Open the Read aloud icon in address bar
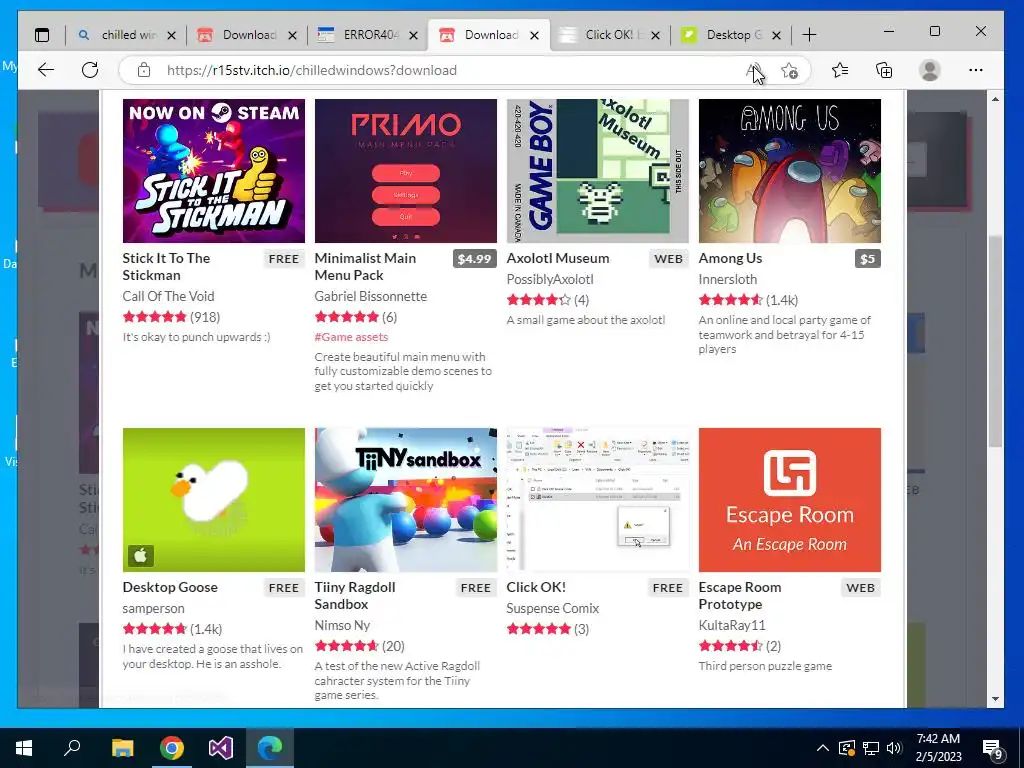Image resolution: width=1024 pixels, height=768 pixels. pyautogui.click(x=754, y=70)
